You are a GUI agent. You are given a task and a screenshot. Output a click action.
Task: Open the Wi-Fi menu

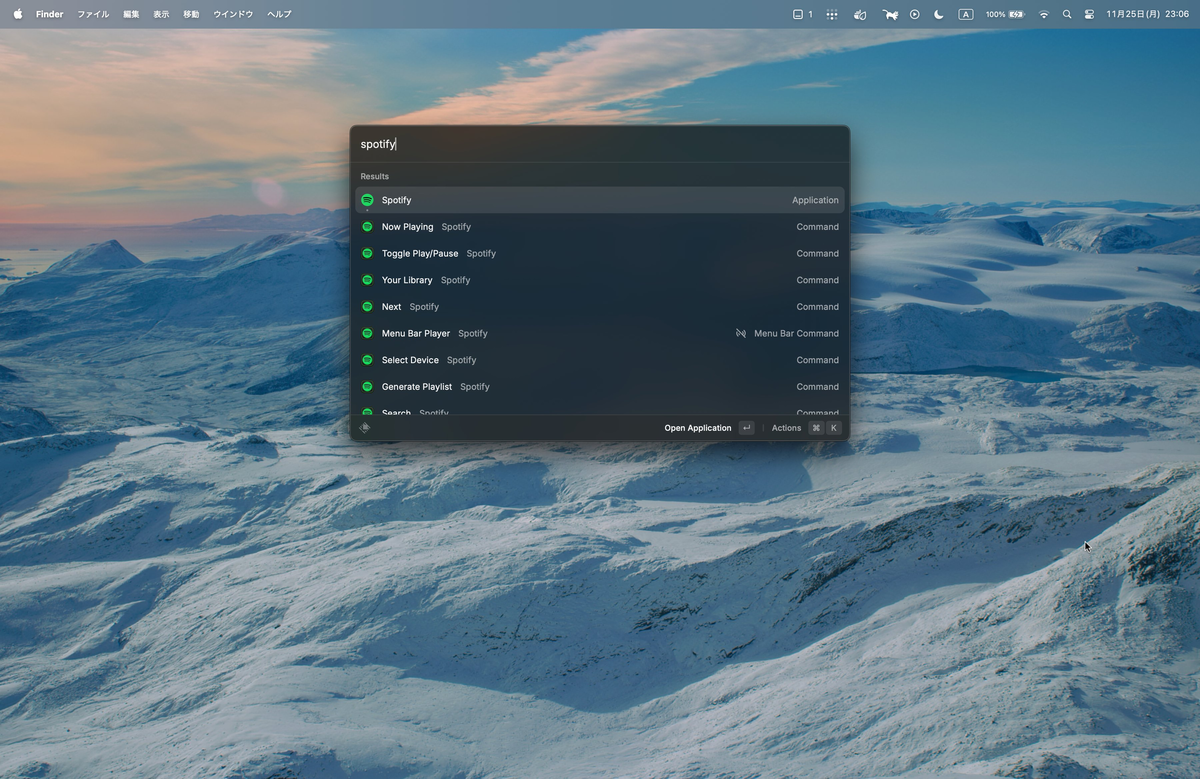click(1044, 14)
